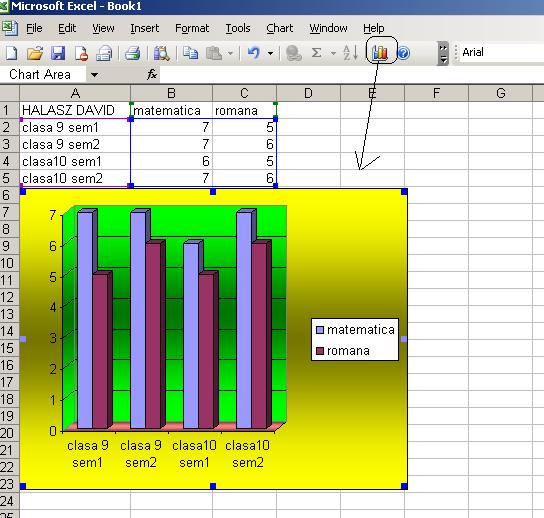544x518 pixels.
Task: Open the Edit menu
Action: click(x=67, y=28)
